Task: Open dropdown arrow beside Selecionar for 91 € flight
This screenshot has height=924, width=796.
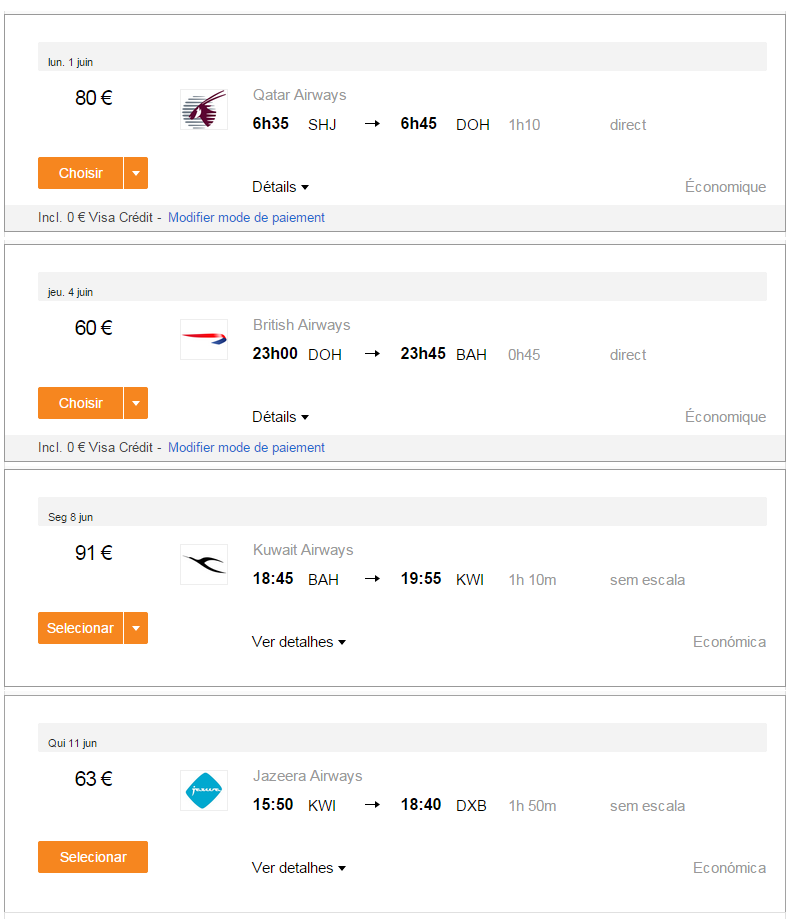Action: (x=136, y=628)
